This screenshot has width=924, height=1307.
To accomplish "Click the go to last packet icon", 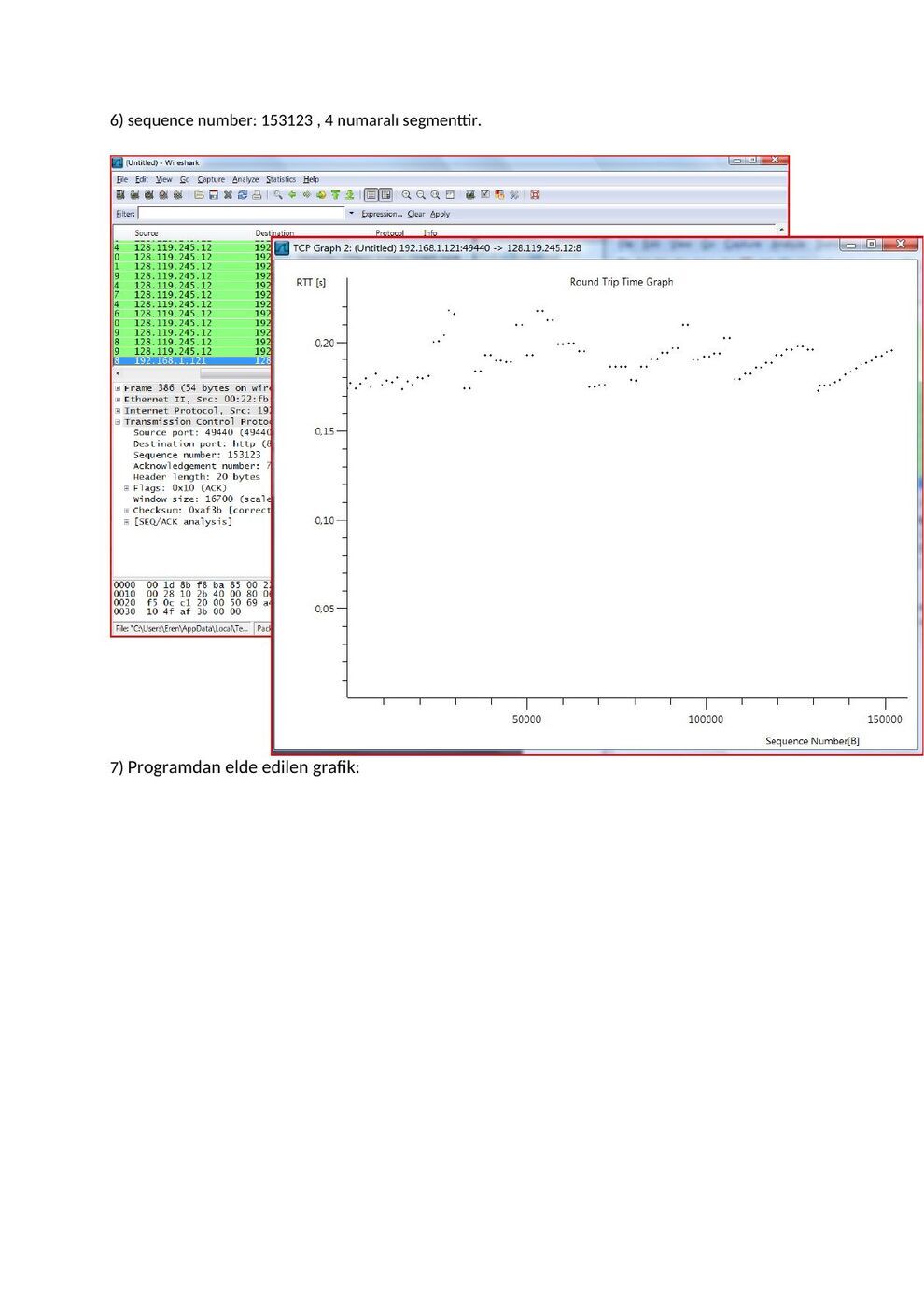I will pyautogui.click(x=350, y=195).
